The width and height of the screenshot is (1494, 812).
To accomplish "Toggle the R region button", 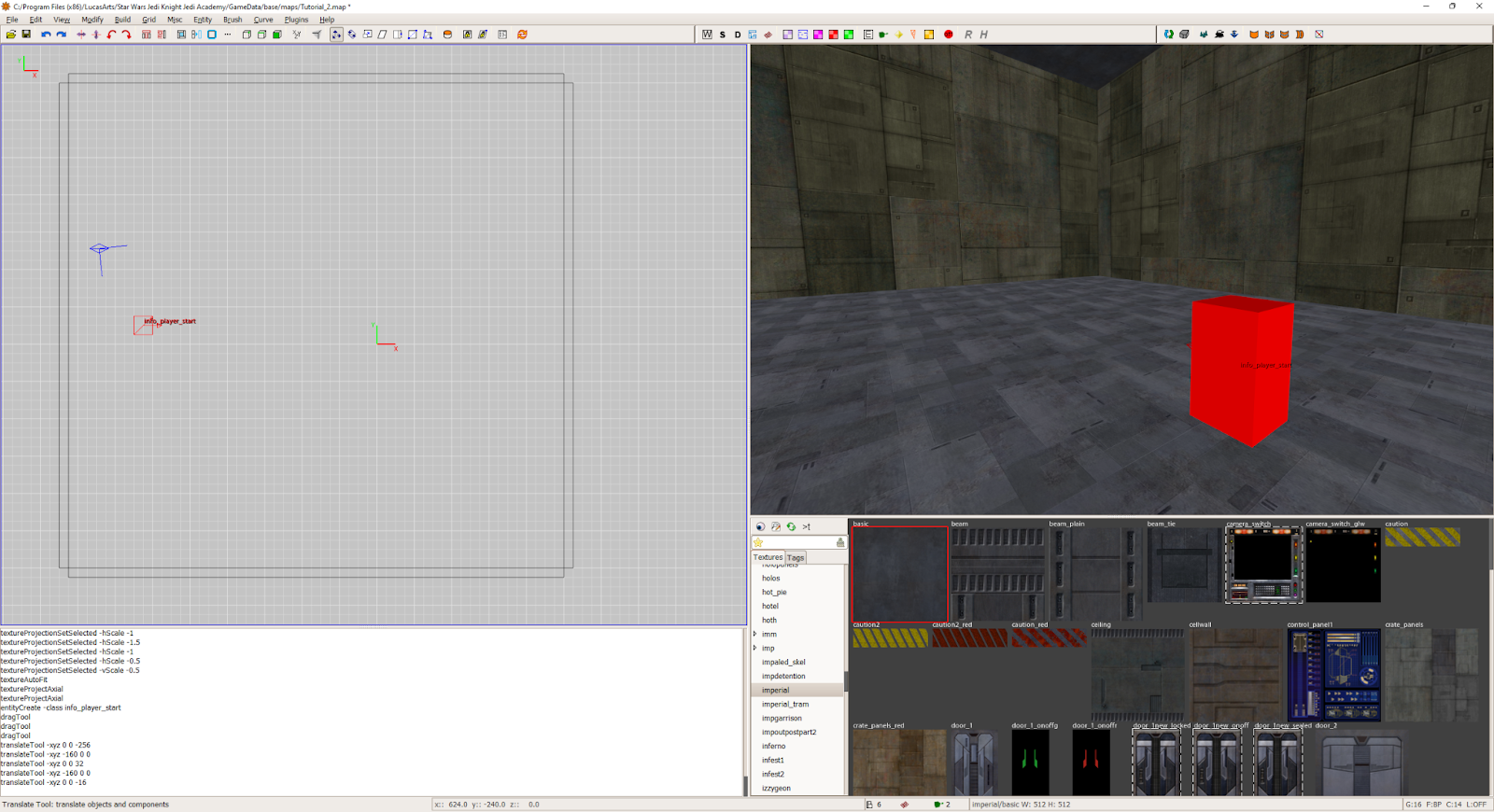I will coord(968,35).
